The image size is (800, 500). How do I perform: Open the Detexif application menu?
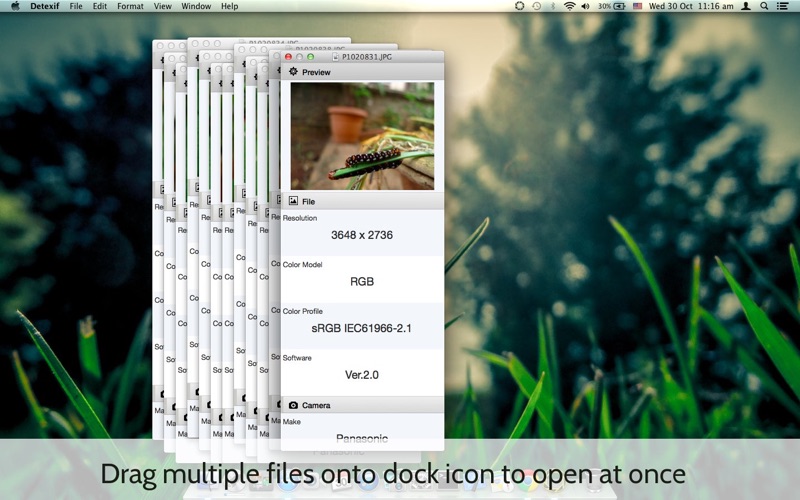[44, 6]
